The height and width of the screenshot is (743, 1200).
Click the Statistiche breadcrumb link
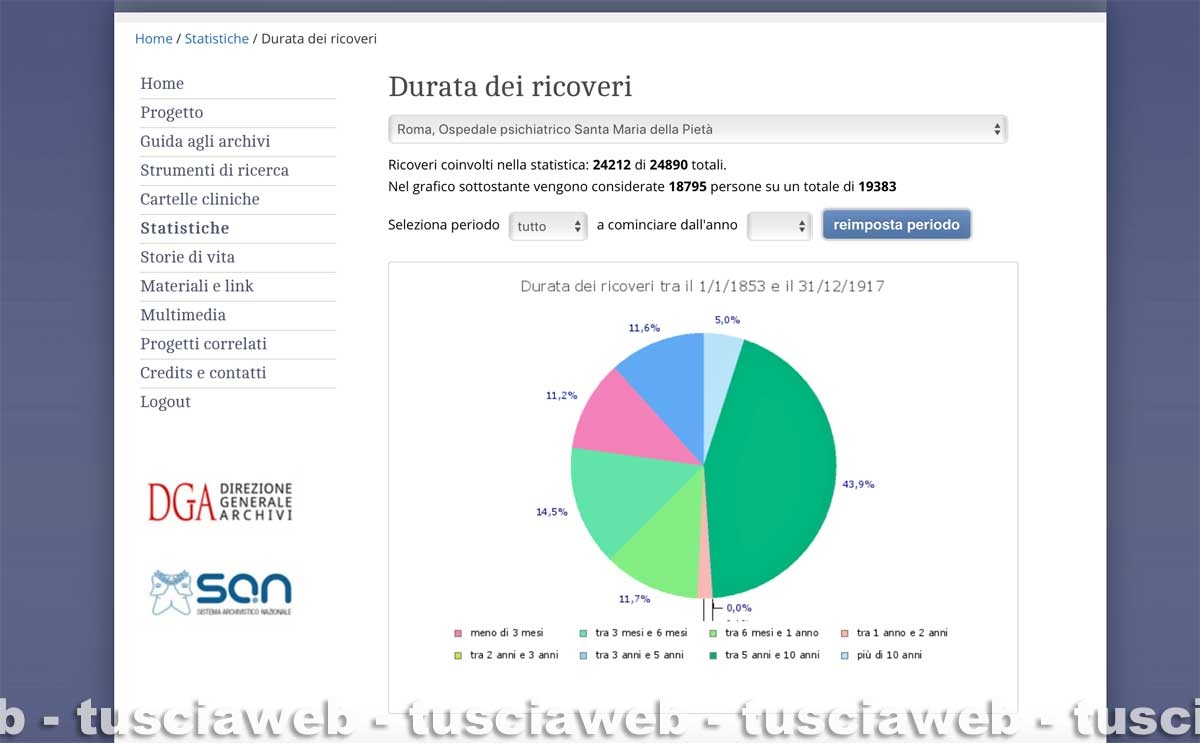click(216, 39)
